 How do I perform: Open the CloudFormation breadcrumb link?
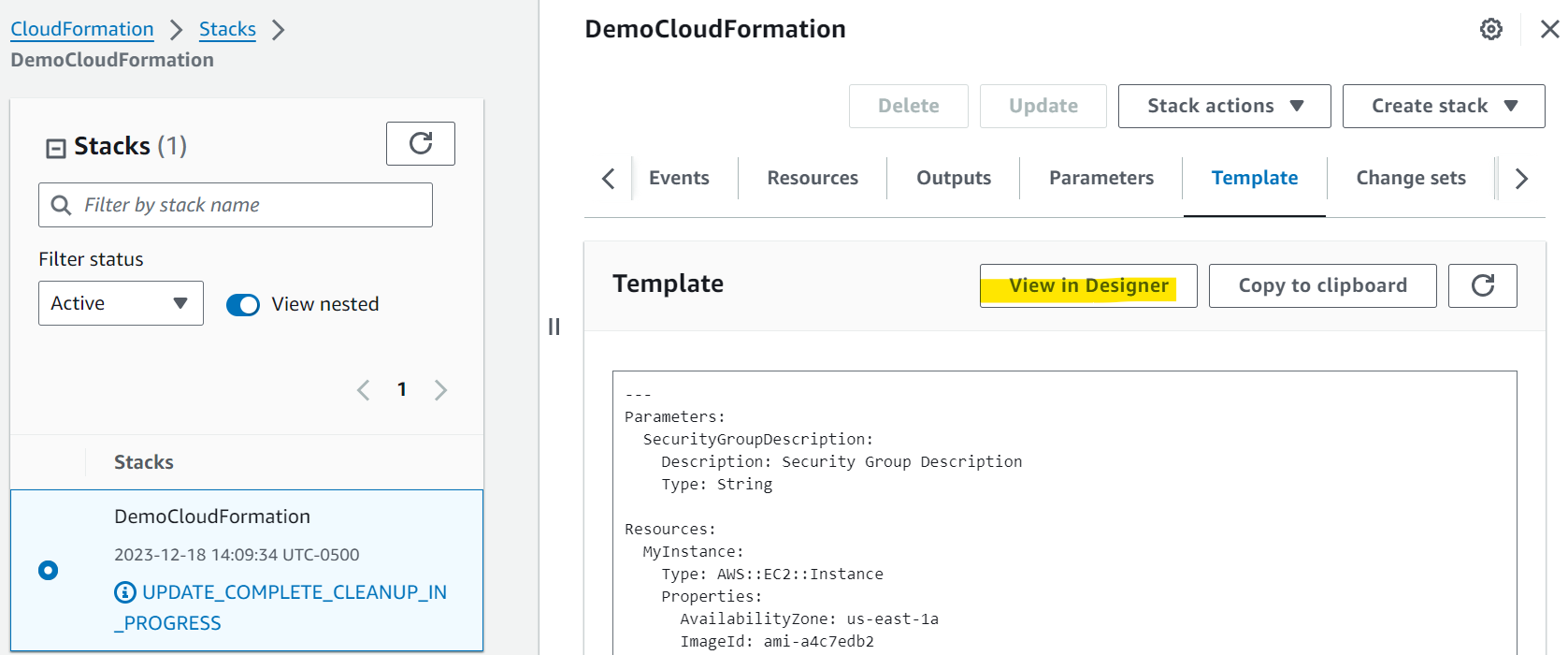pyautogui.click(x=82, y=29)
